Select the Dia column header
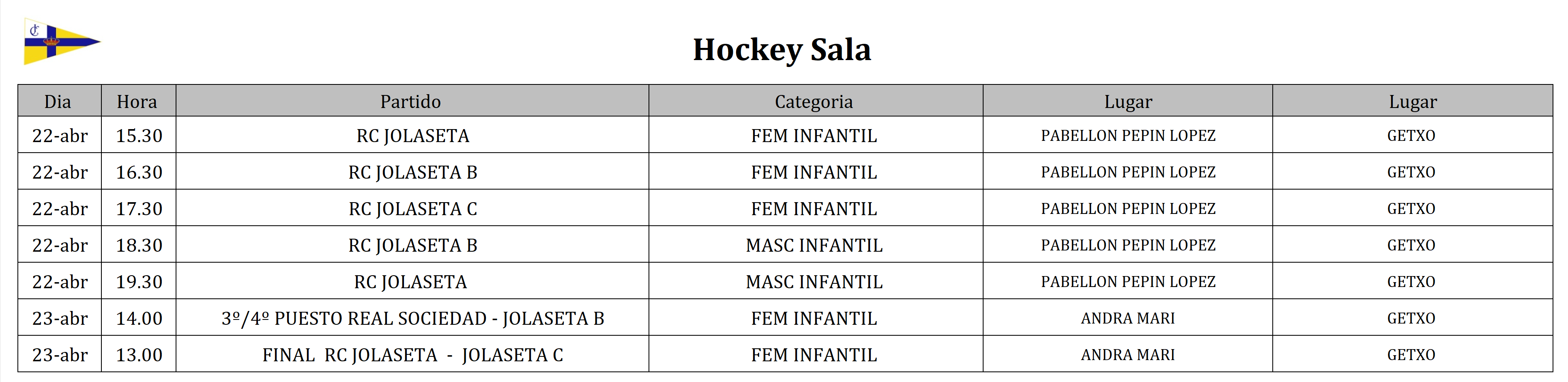Image resolution: width=1568 pixels, height=382 pixels. [x=58, y=101]
